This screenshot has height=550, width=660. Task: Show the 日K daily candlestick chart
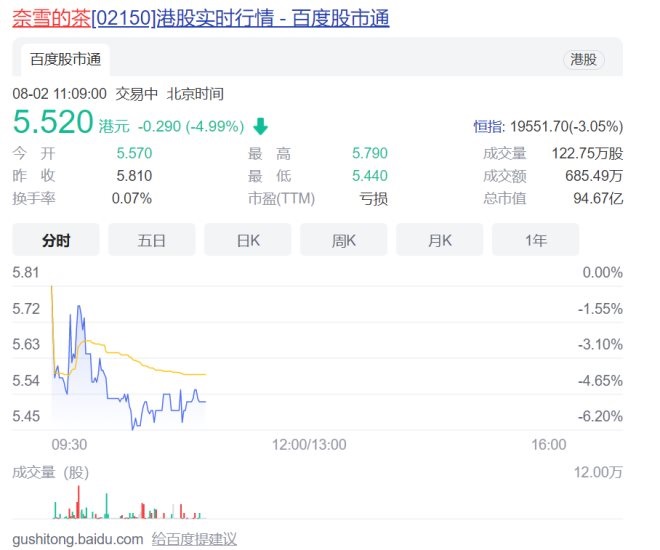(x=248, y=240)
